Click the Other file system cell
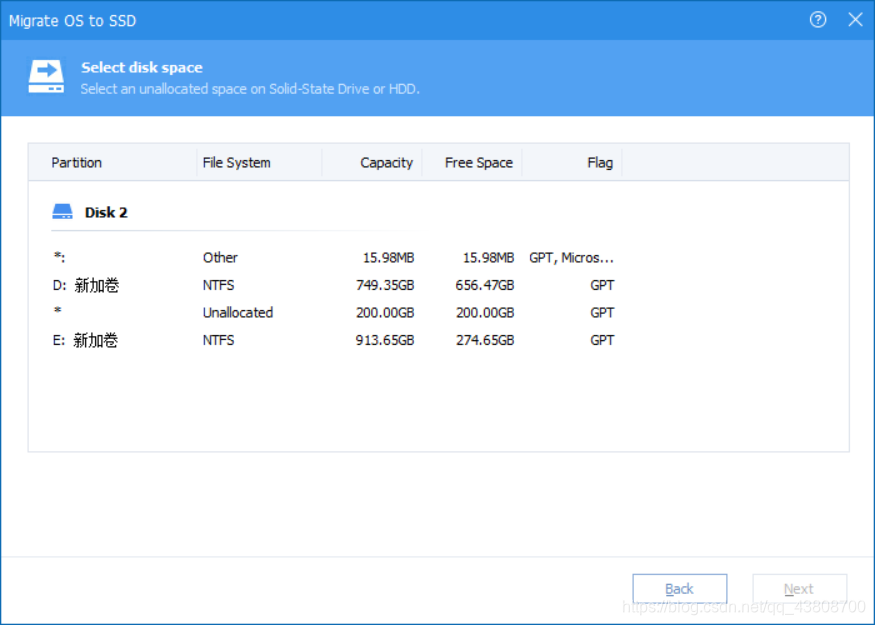This screenshot has width=875, height=625. 220,258
